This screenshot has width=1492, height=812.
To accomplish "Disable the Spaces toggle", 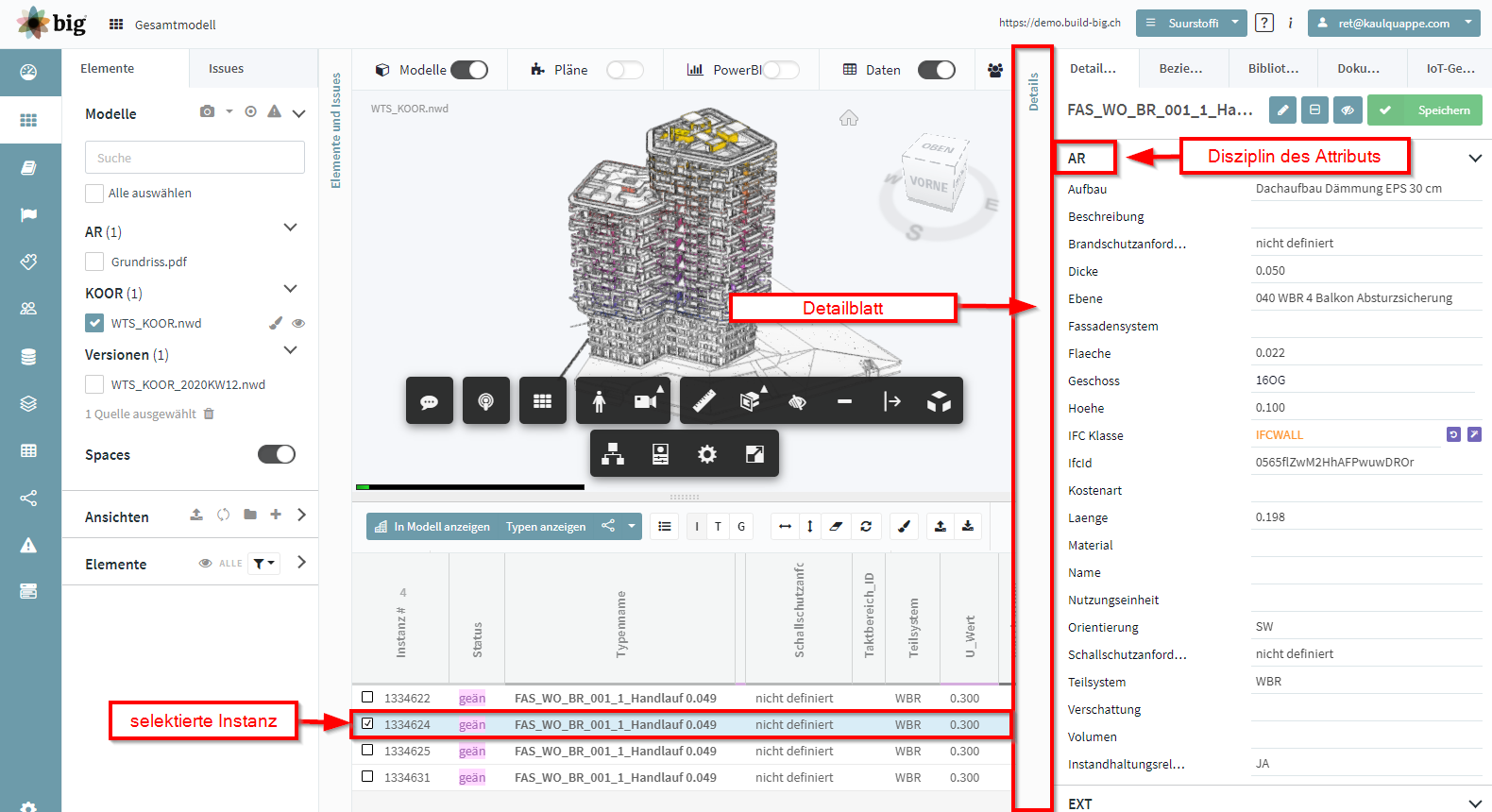I will point(277,454).
